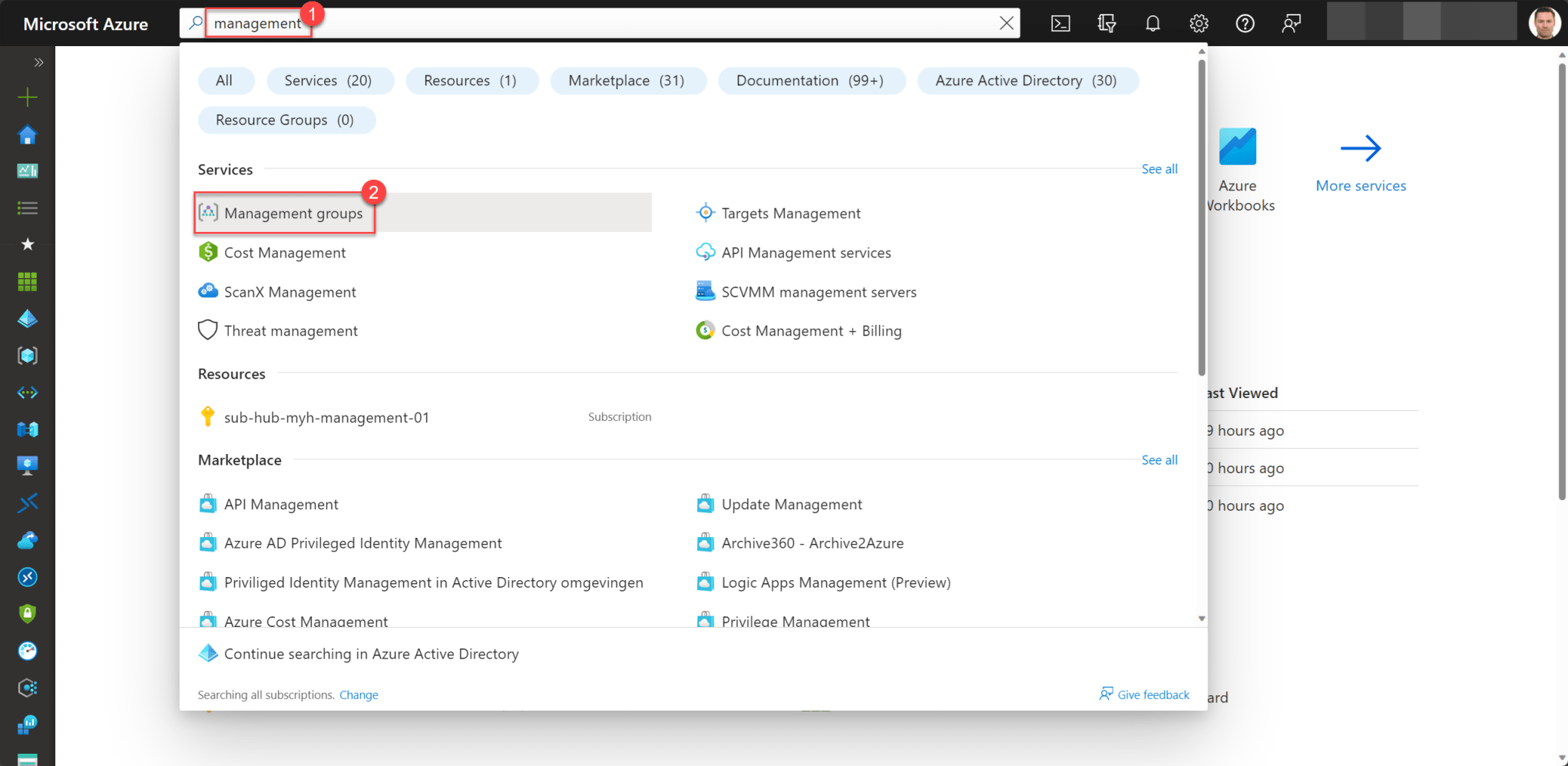Open the Help question mark menu
The image size is (1568, 766).
[1245, 23]
